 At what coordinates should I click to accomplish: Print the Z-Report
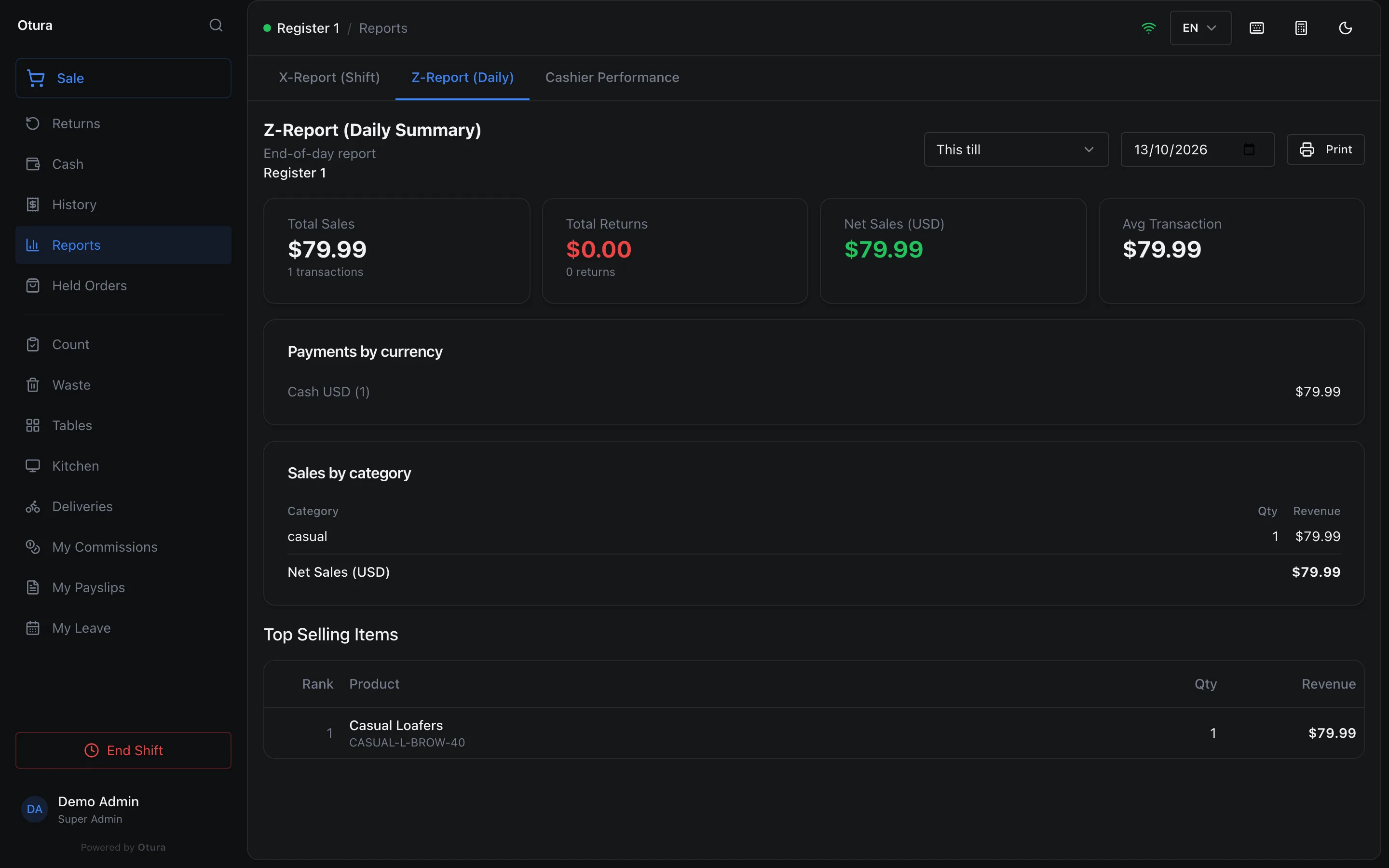(1325, 150)
